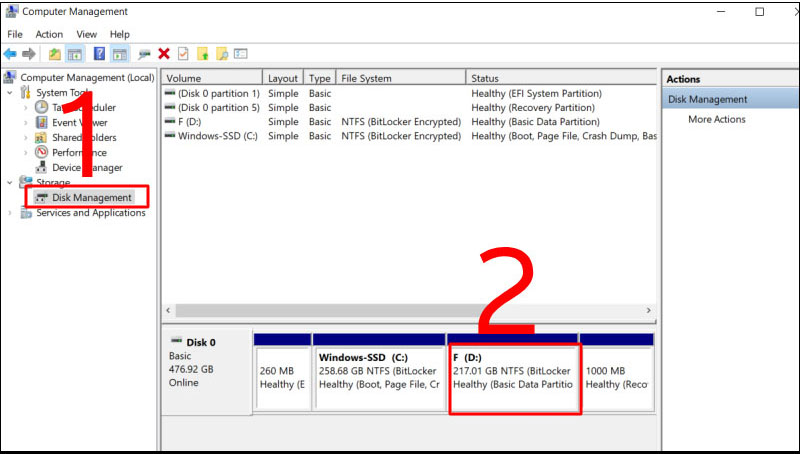This screenshot has width=800, height=454.
Task: Collapse the Storage tree node
Action: [10, 183]
